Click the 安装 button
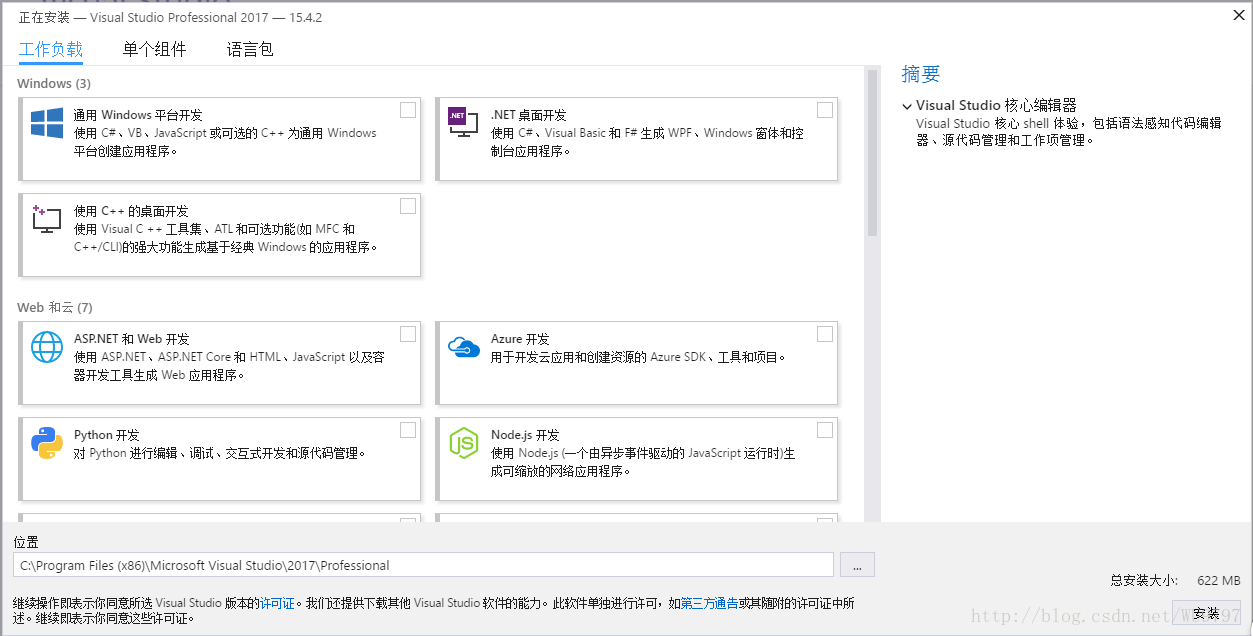The image size is (1253, 636). [x=1206, y=613]
